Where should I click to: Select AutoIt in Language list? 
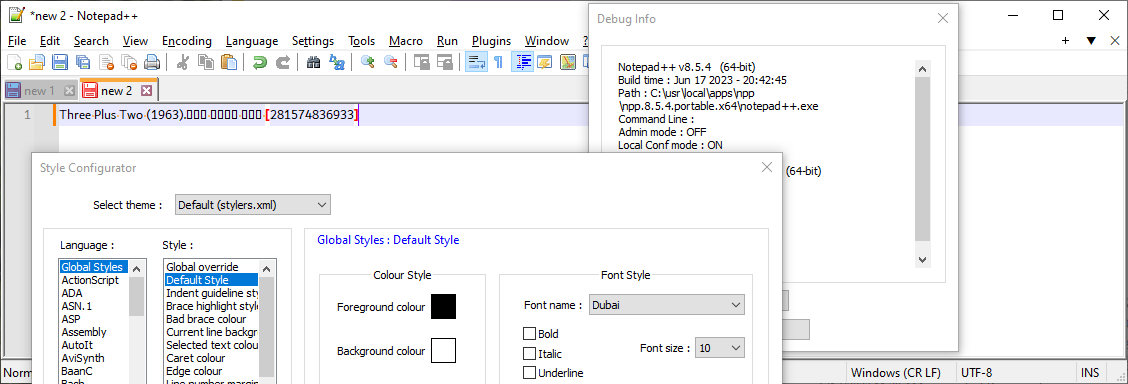[x=94, y=345]
